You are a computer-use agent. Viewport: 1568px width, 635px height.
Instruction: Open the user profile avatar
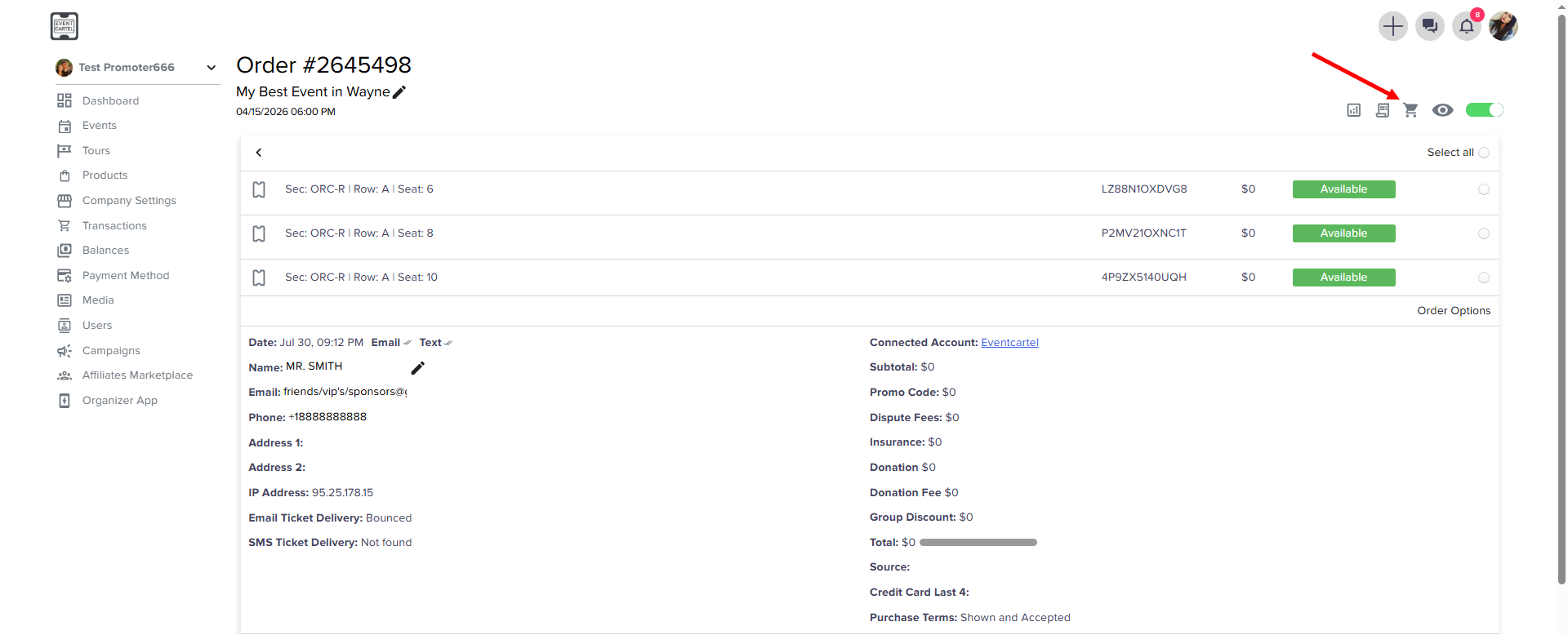point(1503,26)
